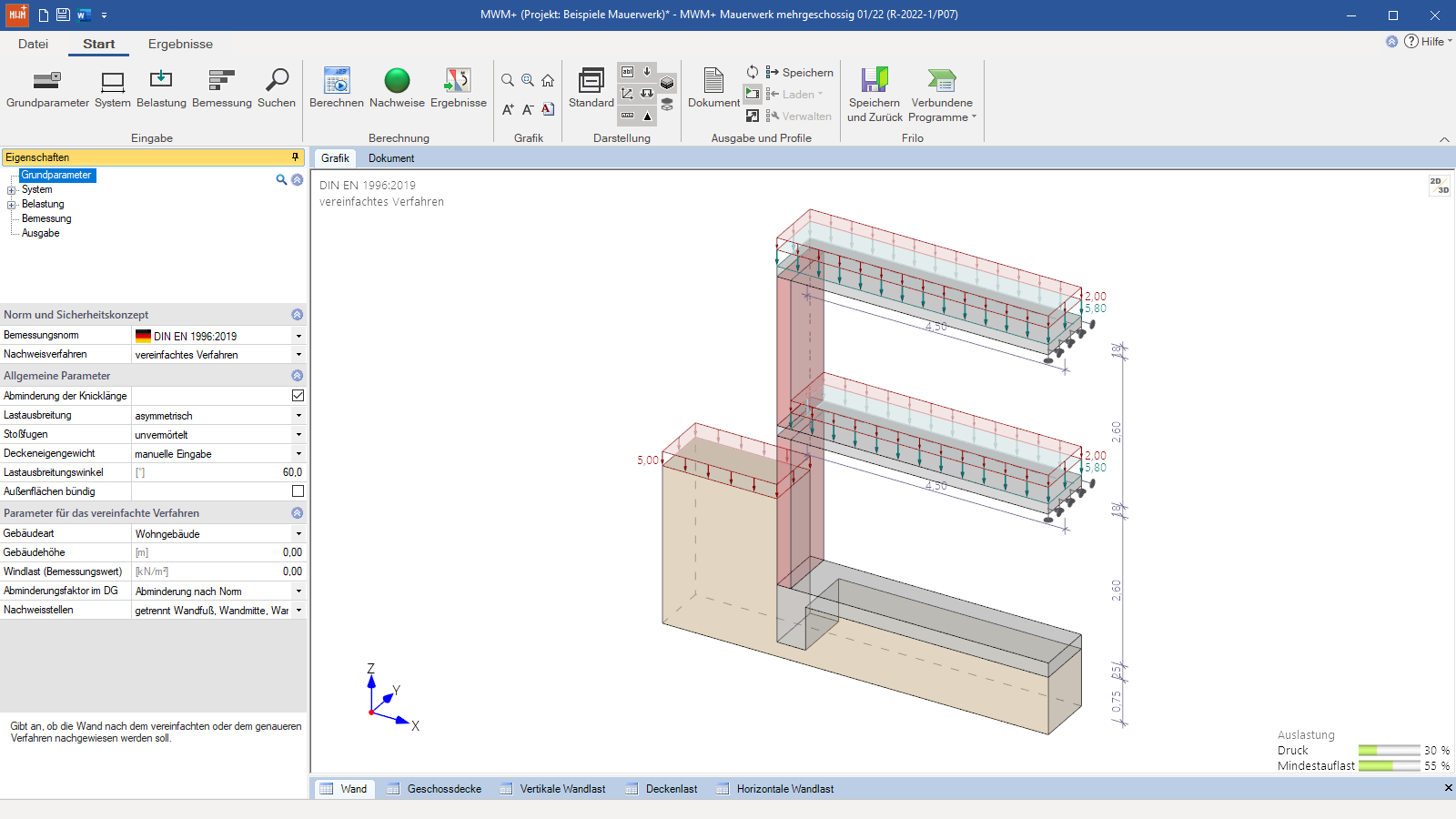Click Speichern und Zurück
Image resolution: width=1456 pixels, height=819 pixels.
pyautogui.click(x=875, y=95)
